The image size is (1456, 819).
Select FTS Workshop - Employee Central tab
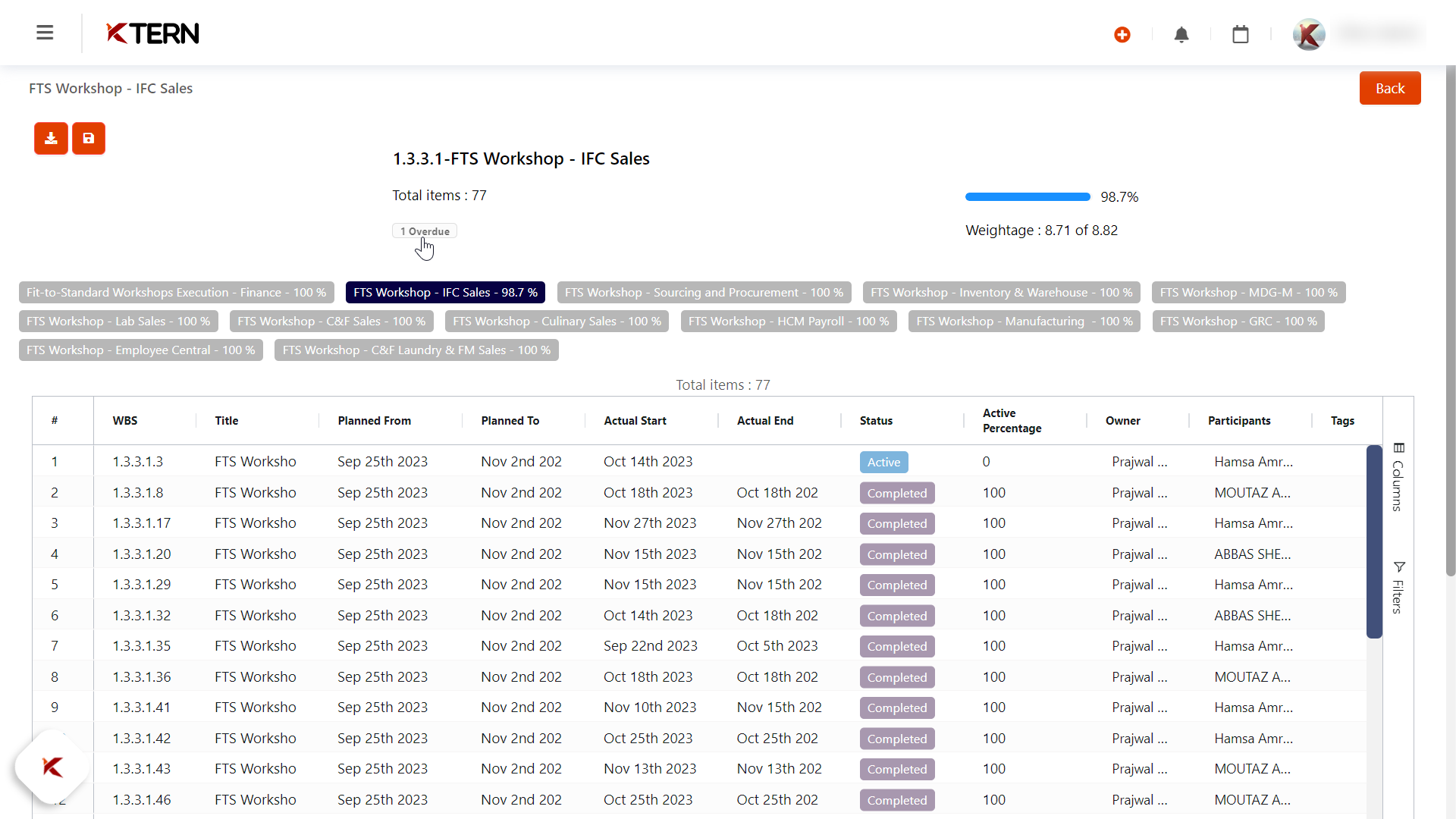(x=141, y=350)
